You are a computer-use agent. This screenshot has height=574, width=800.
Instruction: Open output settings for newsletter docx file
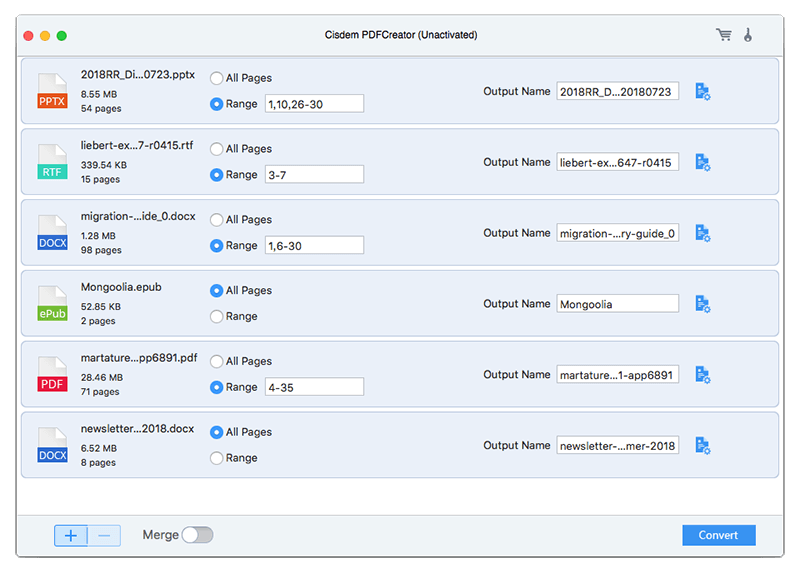pyautogui.click(x=703, y=446)
